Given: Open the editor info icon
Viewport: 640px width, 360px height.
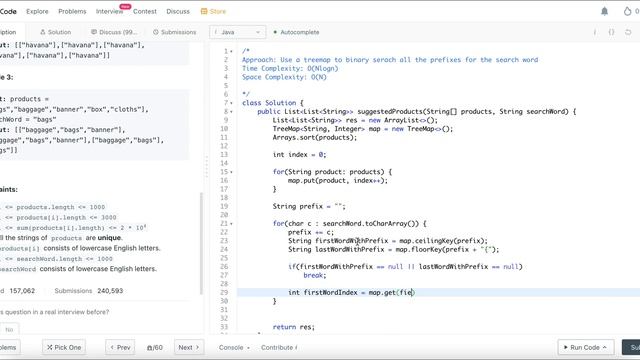Looking at the screenshot, I should coord(595,32).
